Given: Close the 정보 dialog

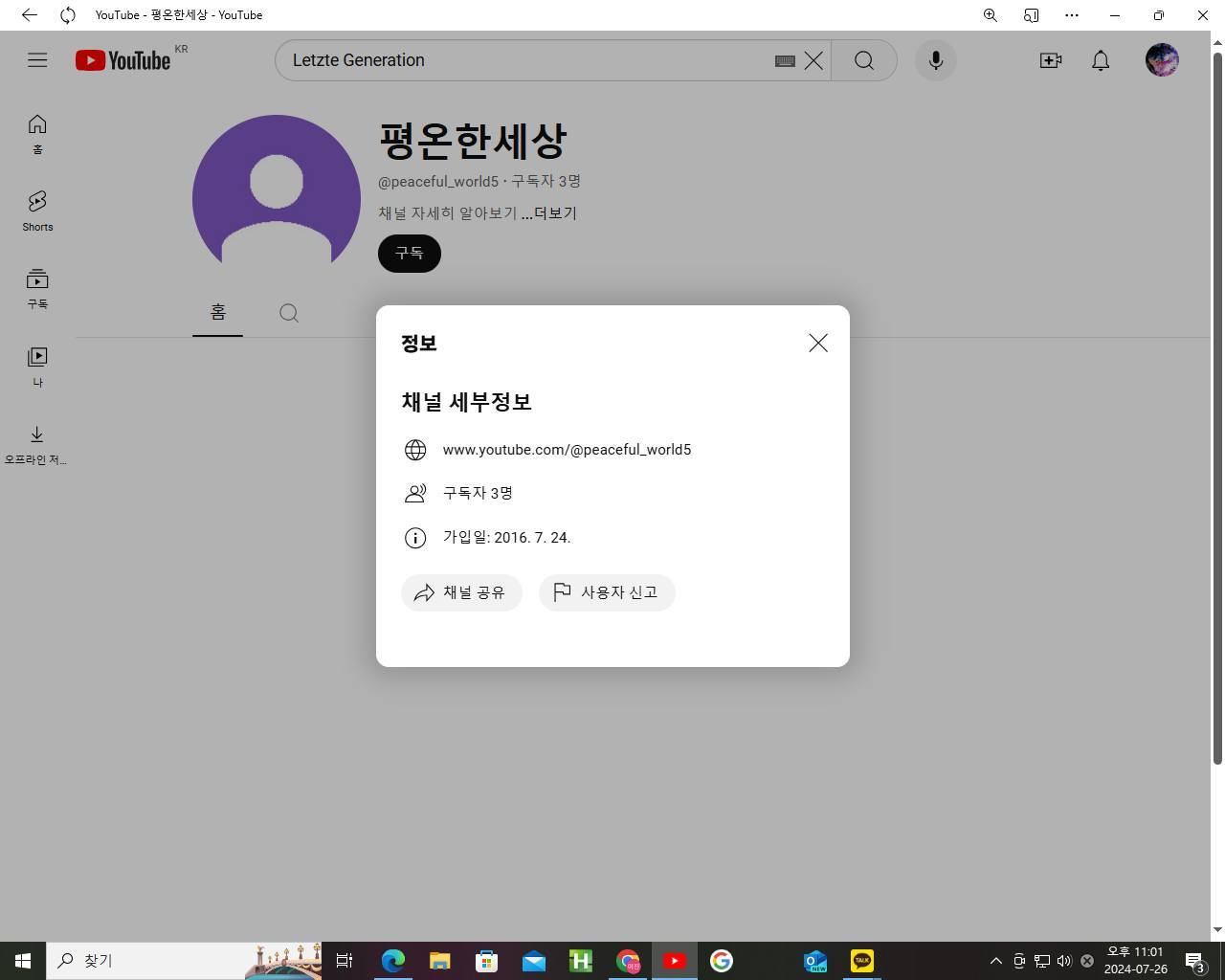Looking at the screenshot, I should coord(818,343).
